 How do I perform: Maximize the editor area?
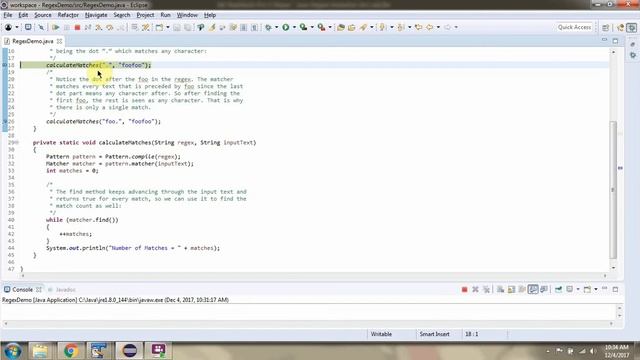pos(615,41)
